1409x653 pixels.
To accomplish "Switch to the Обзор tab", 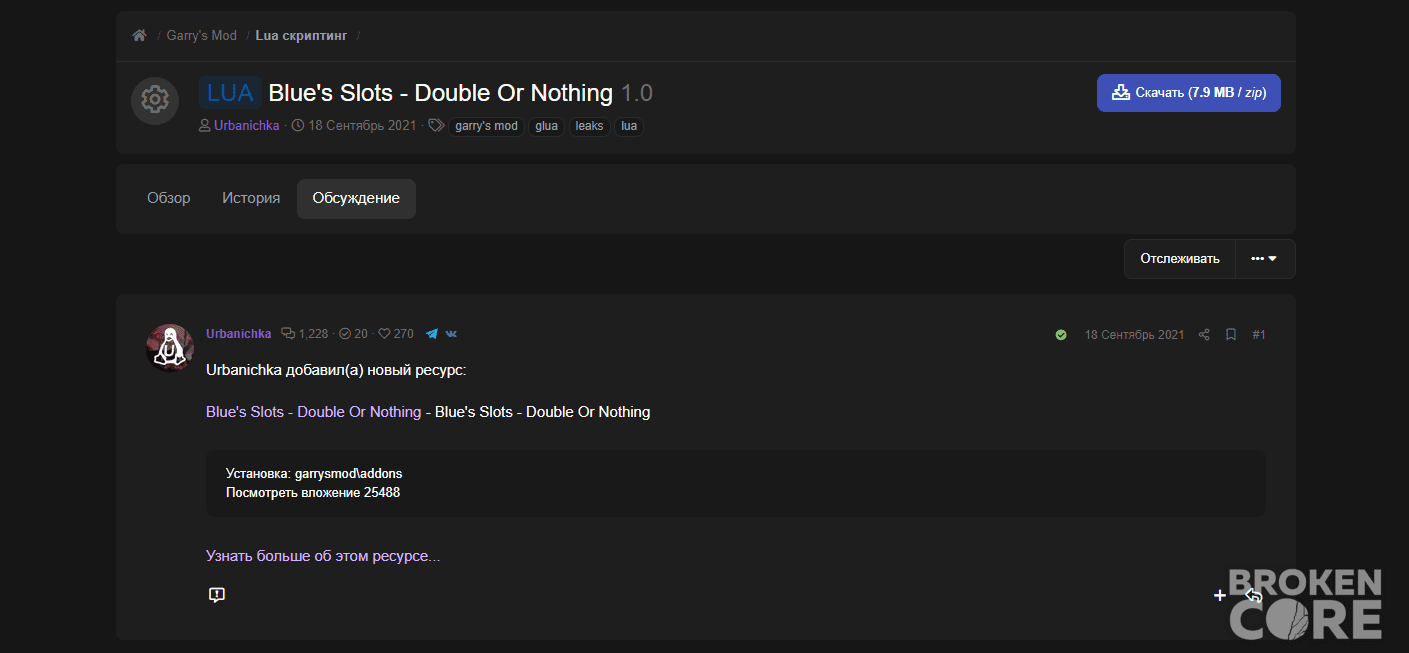I will pos(169,198).
